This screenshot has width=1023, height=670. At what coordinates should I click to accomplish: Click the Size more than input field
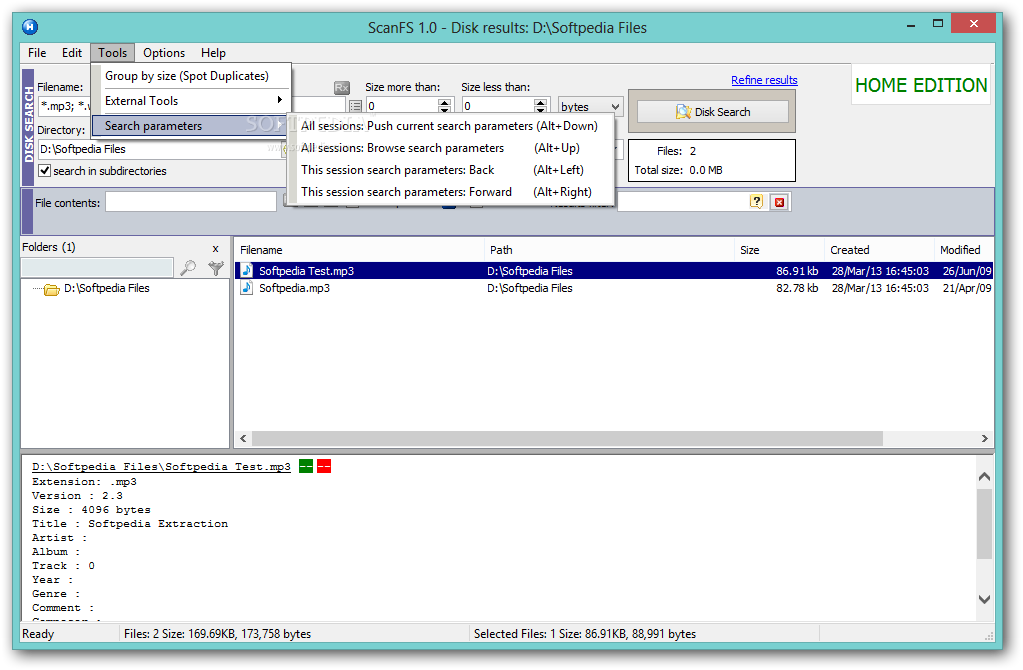401,106
